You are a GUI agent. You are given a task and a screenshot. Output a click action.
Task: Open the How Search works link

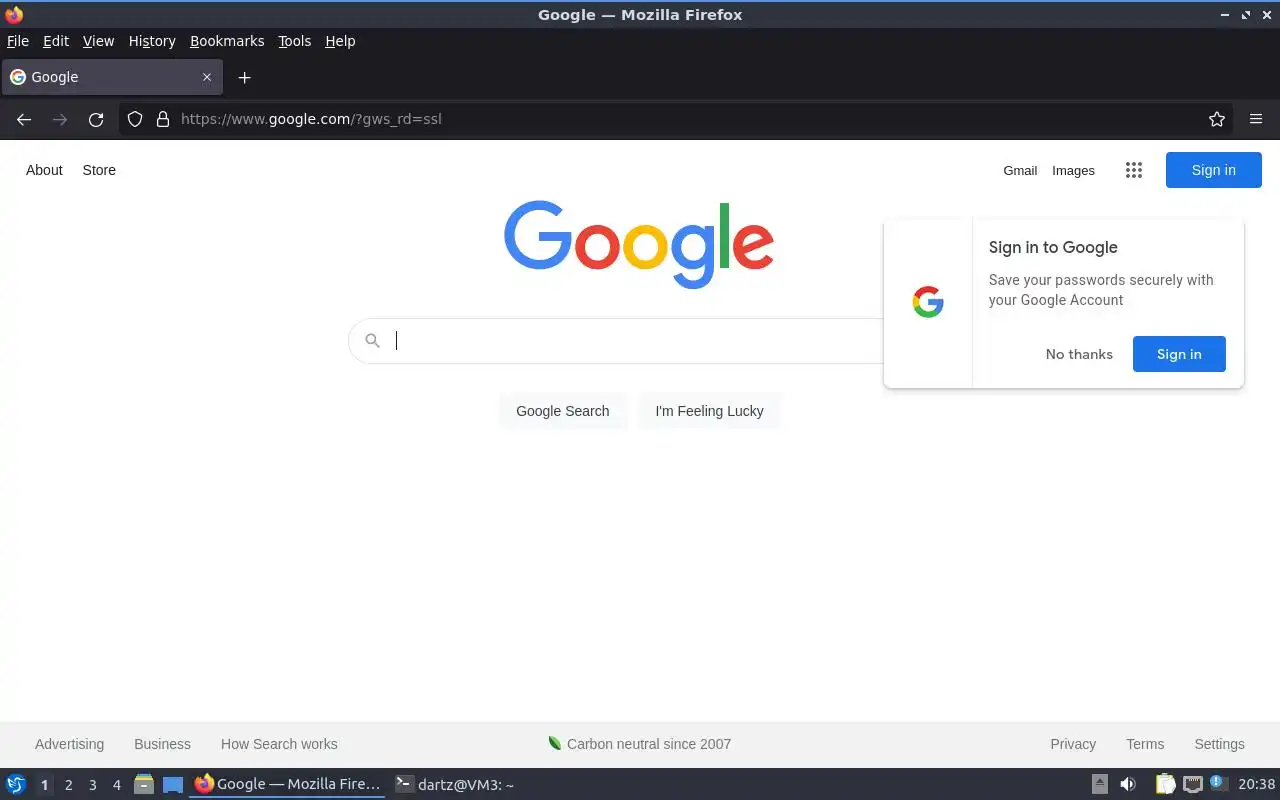click(x=279, y=744)
